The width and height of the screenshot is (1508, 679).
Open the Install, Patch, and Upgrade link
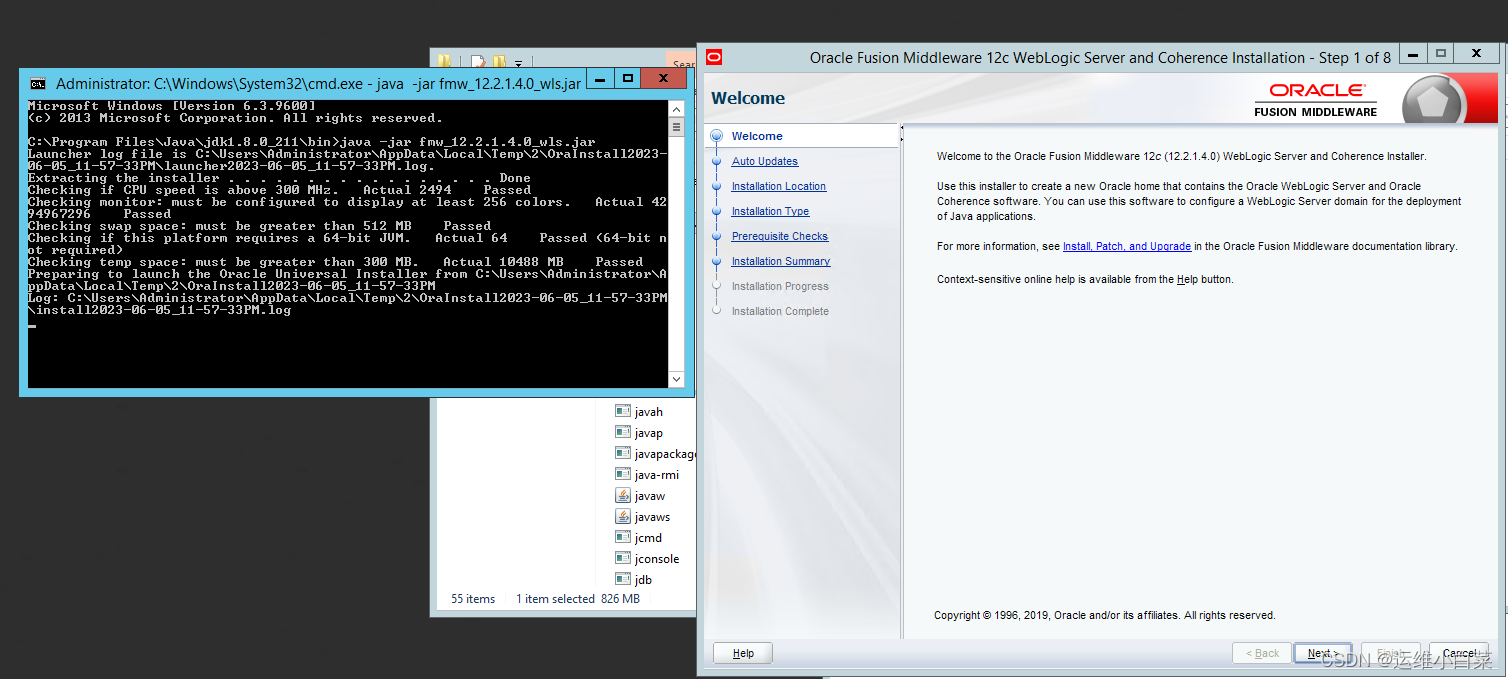coord(1126,246)
